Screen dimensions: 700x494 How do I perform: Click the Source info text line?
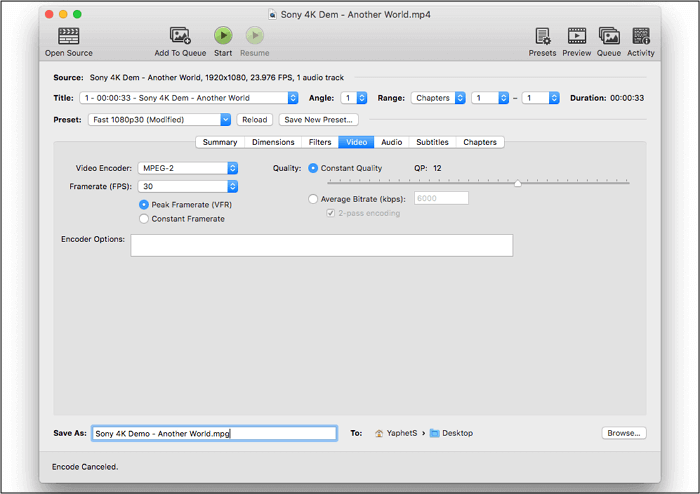point(217,78)
